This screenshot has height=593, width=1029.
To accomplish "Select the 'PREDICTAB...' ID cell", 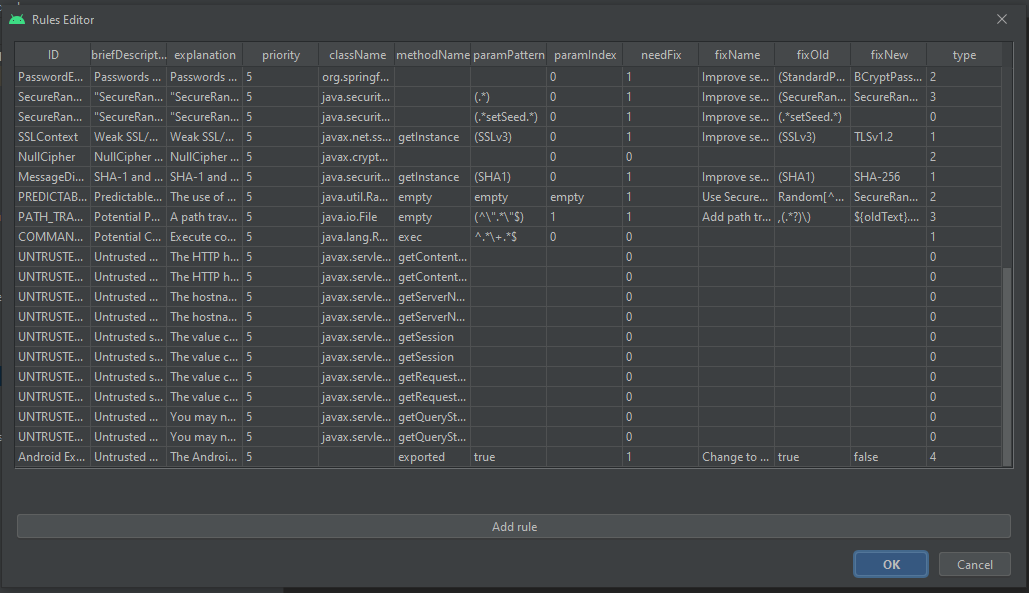I will point(53,197).
